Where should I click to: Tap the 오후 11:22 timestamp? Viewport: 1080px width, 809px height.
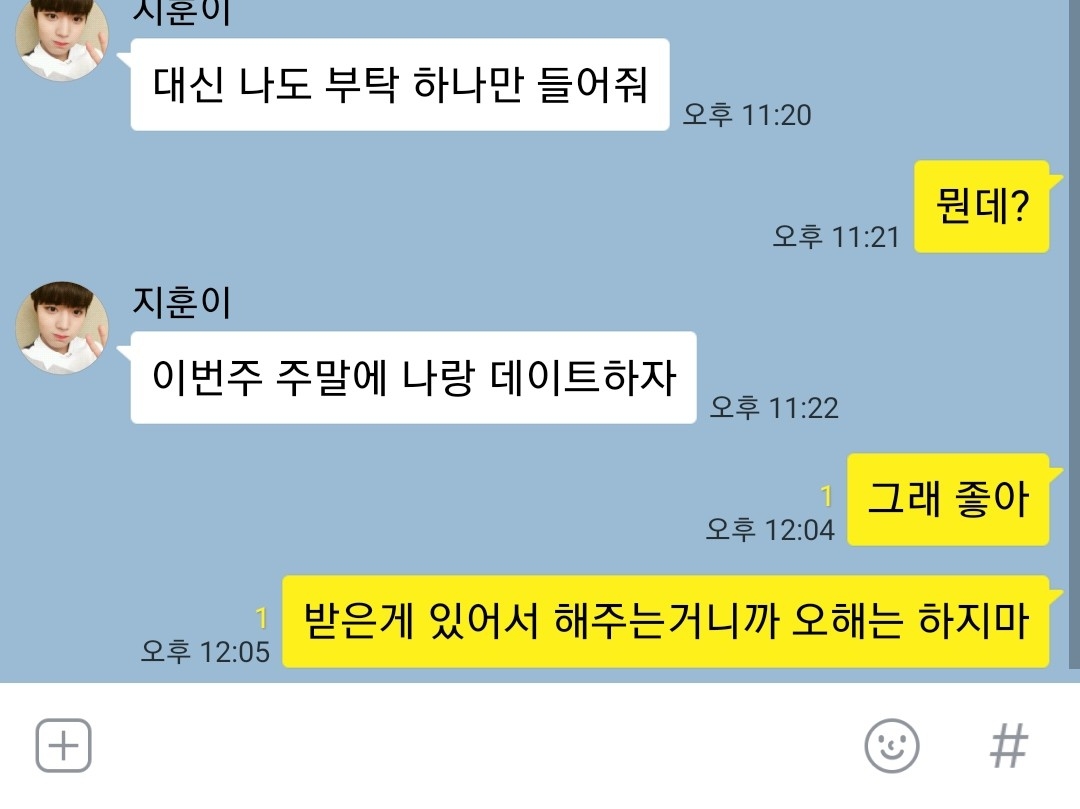tap(773, 408)
